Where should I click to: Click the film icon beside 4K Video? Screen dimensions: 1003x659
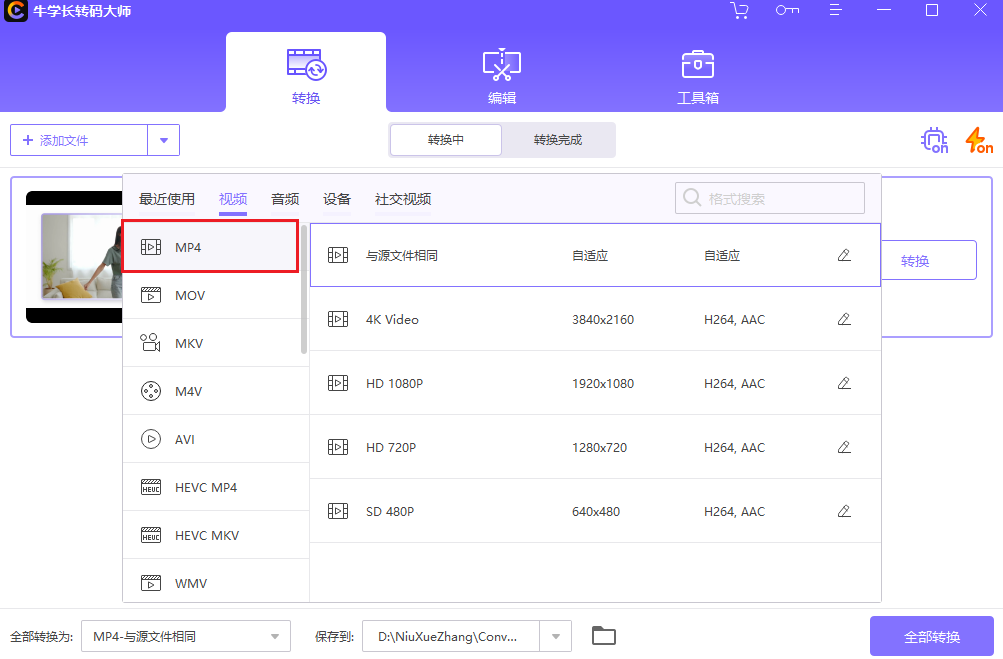(x=338, y=319)
